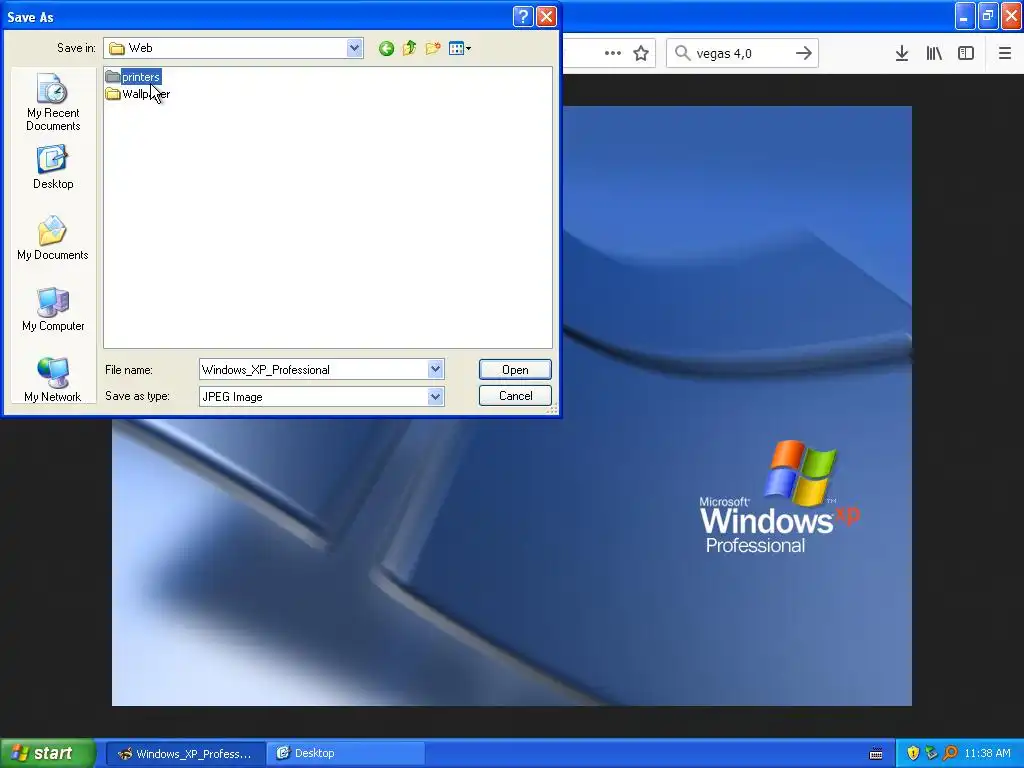The image size is (1024, 768).
Task: Go up one folder level
Action: pos(409,48)
